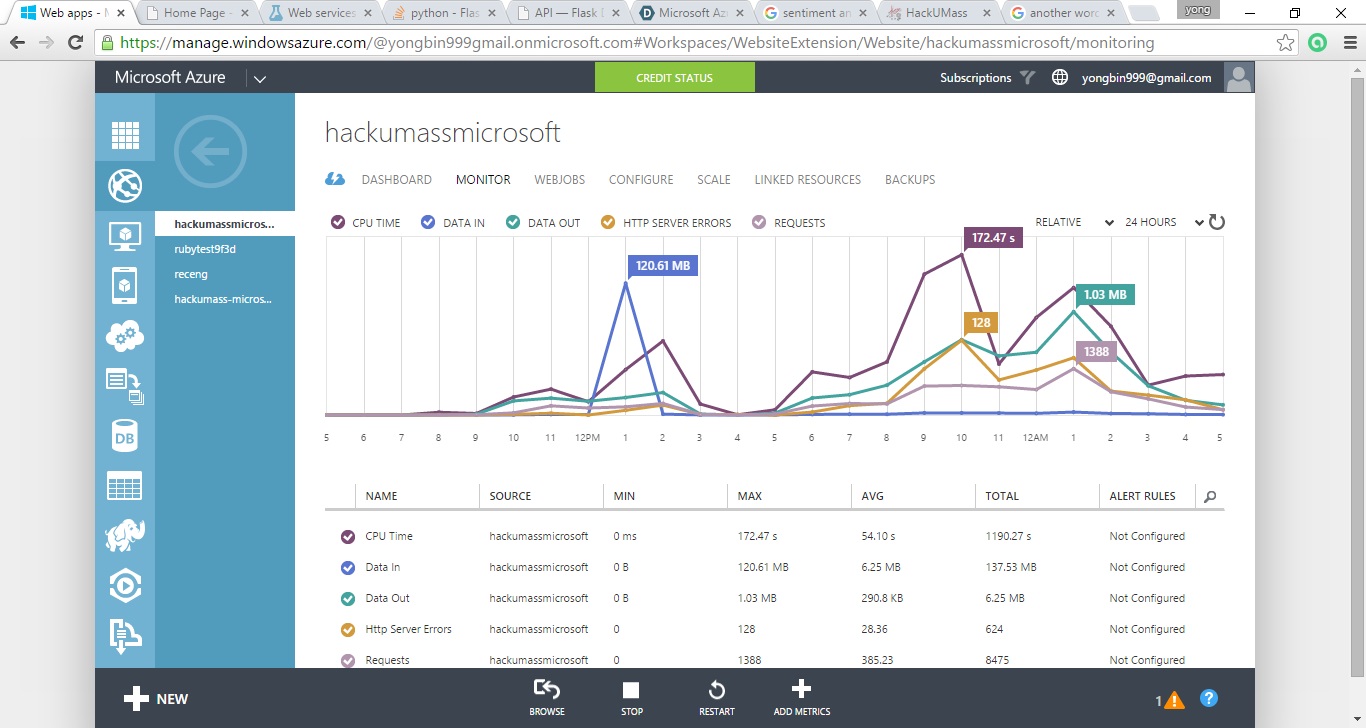Select the Web Apps globe sidebar icon
The height and width of the screenshot is (728, 1366).
[x=125, y=186]
